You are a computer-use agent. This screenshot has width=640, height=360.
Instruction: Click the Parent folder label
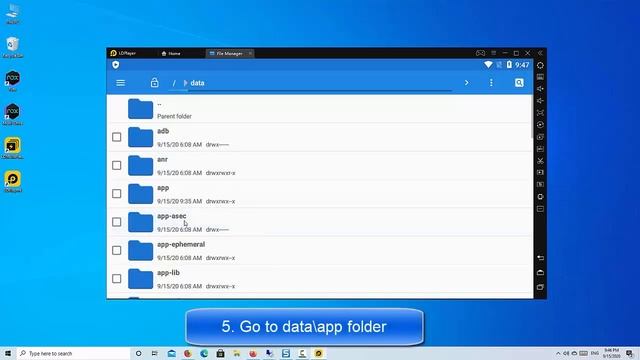174,116
